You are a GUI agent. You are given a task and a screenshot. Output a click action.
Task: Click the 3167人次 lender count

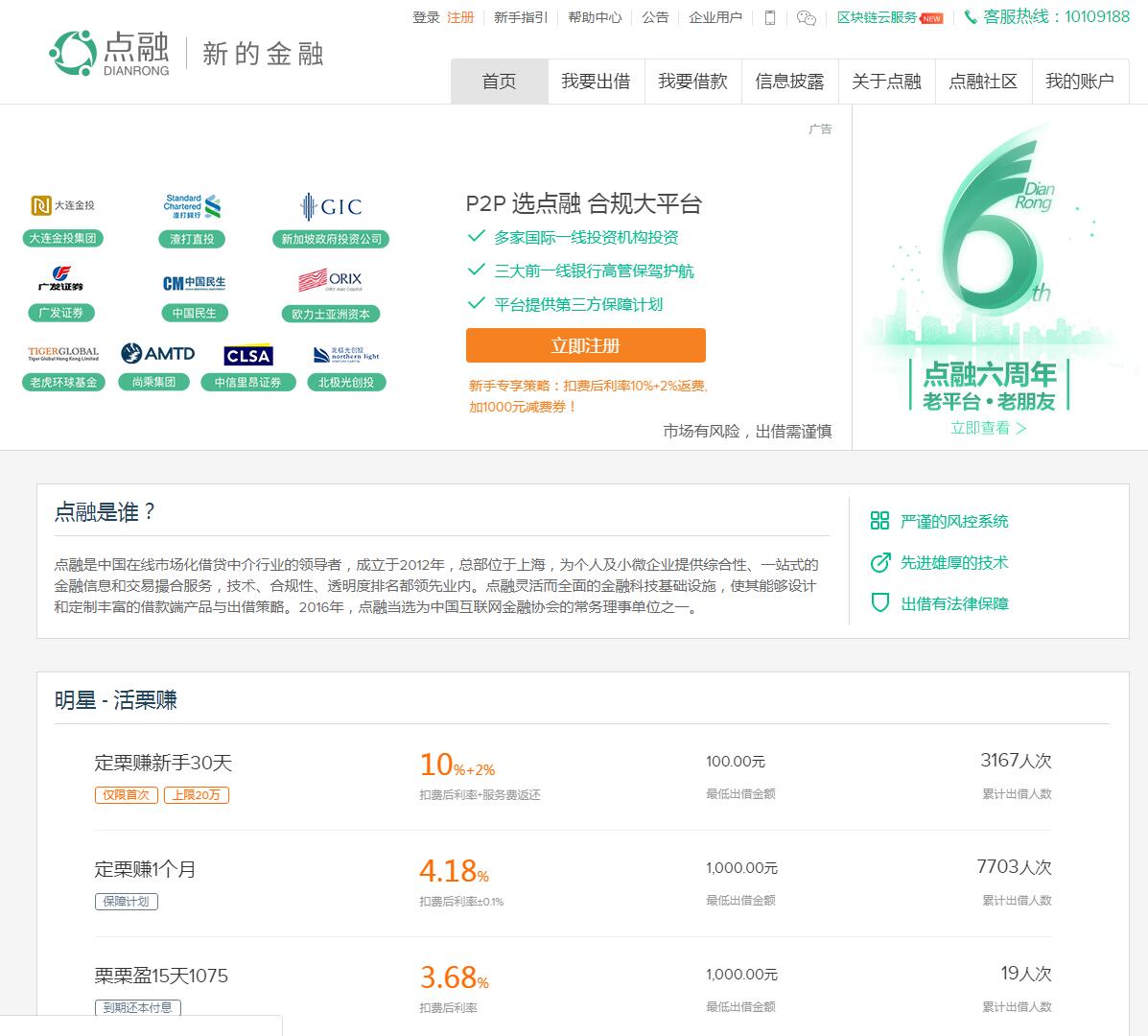(1016, 761)
